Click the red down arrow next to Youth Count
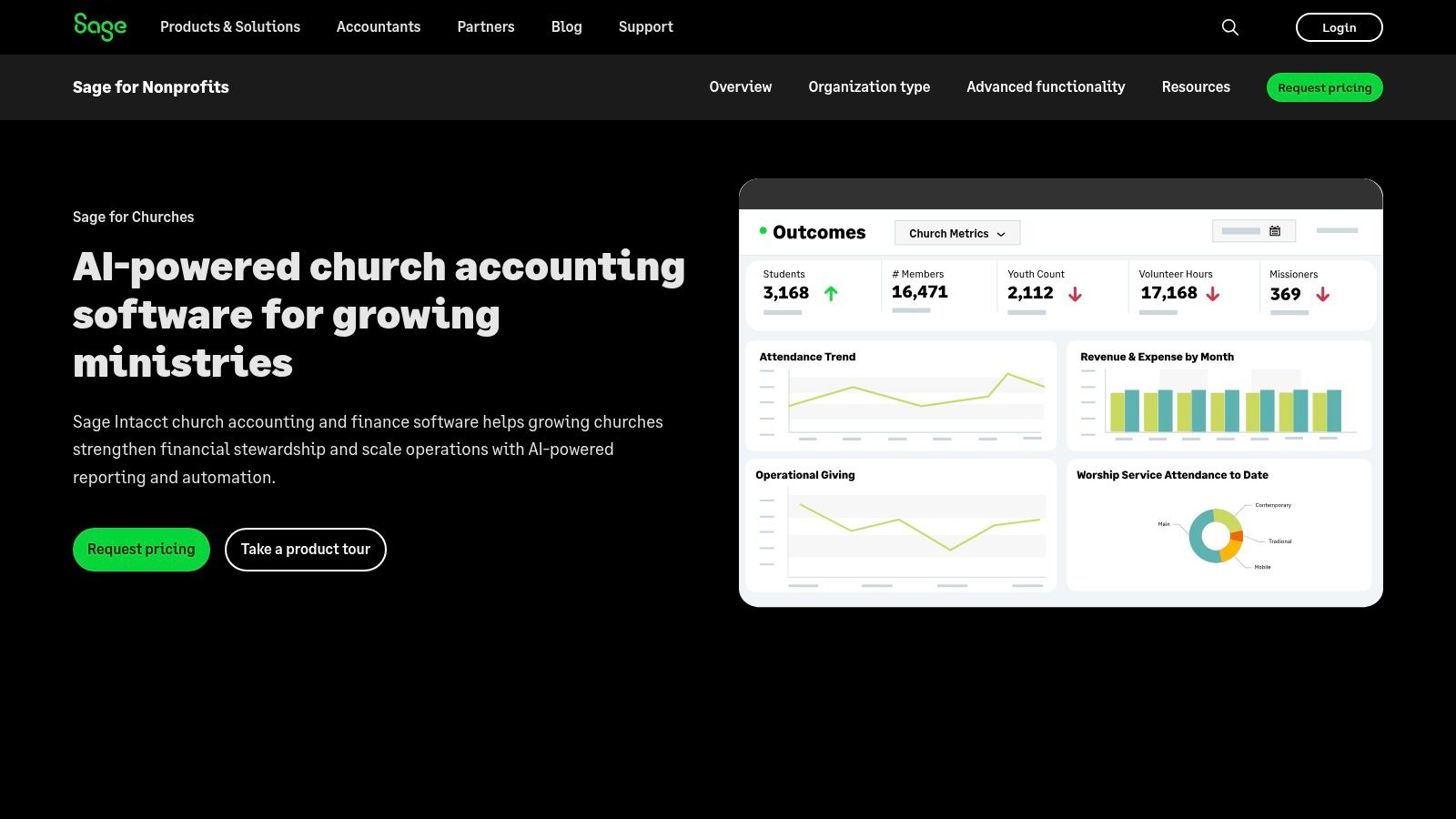The image size is (1456, 819). 1076,293
